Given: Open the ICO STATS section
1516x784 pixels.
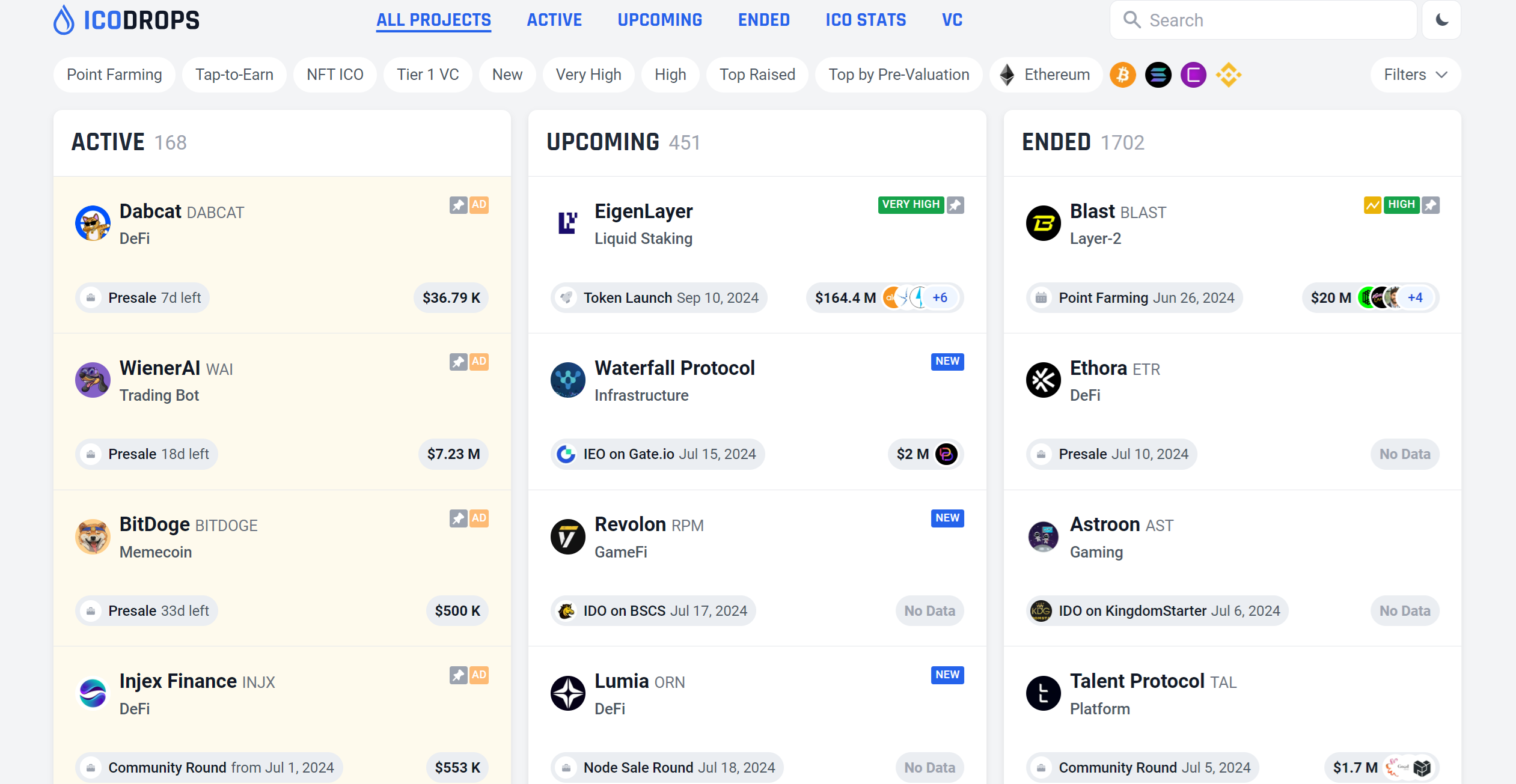Looking at the screenshot, I should pyautogui.click(x=866, y=20).
